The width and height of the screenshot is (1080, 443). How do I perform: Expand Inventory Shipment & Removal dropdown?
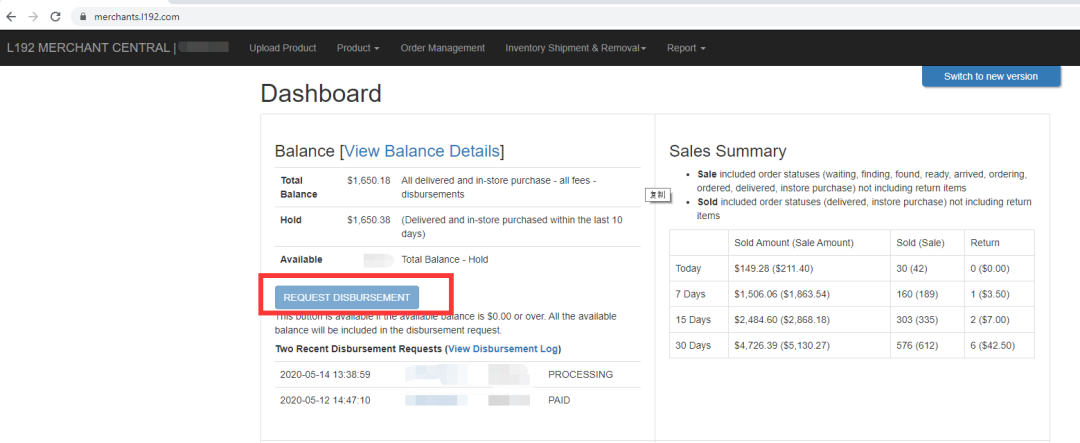(x=575, y=48)
